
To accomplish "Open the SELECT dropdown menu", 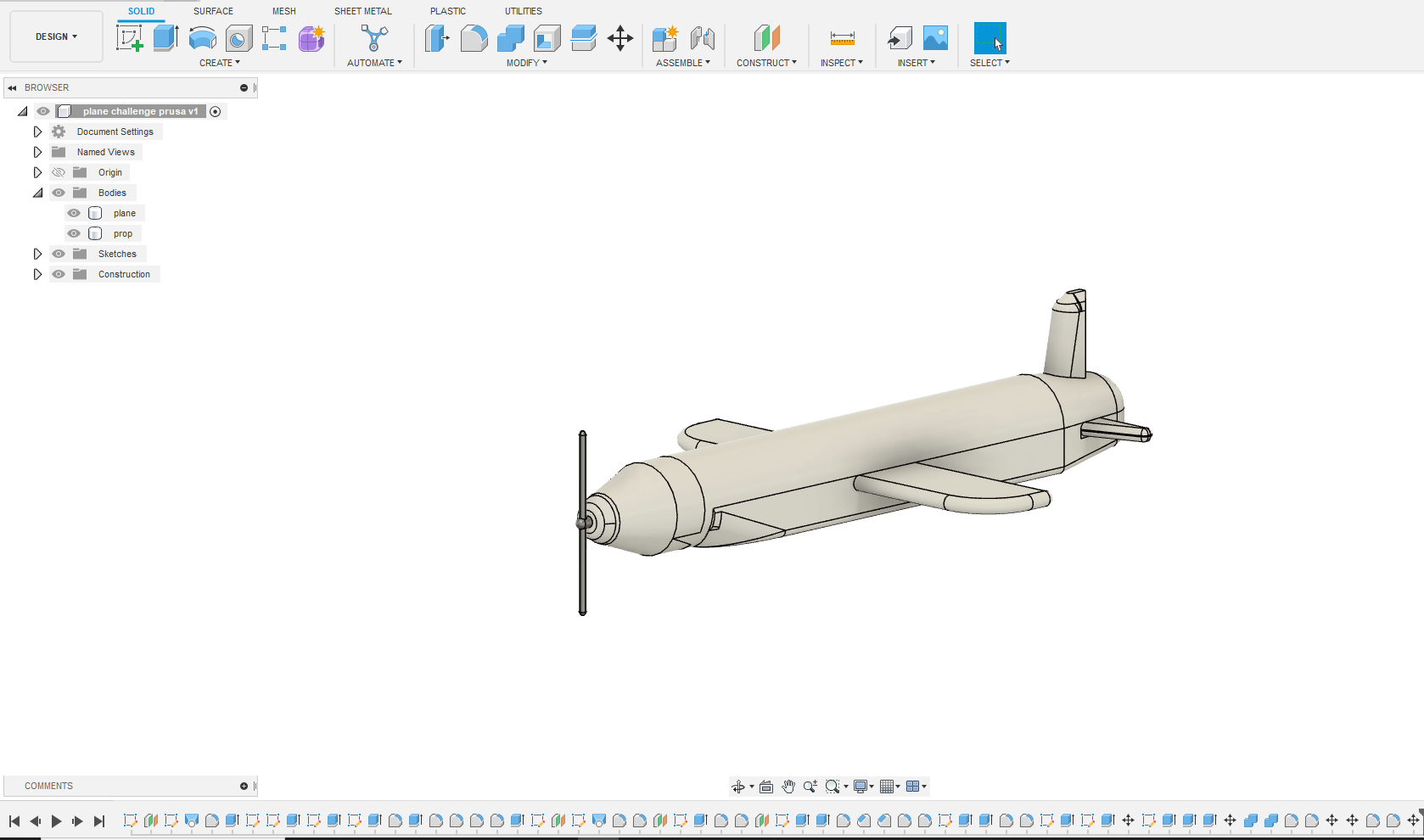I will pyautogui.click(x=990, y=63).
